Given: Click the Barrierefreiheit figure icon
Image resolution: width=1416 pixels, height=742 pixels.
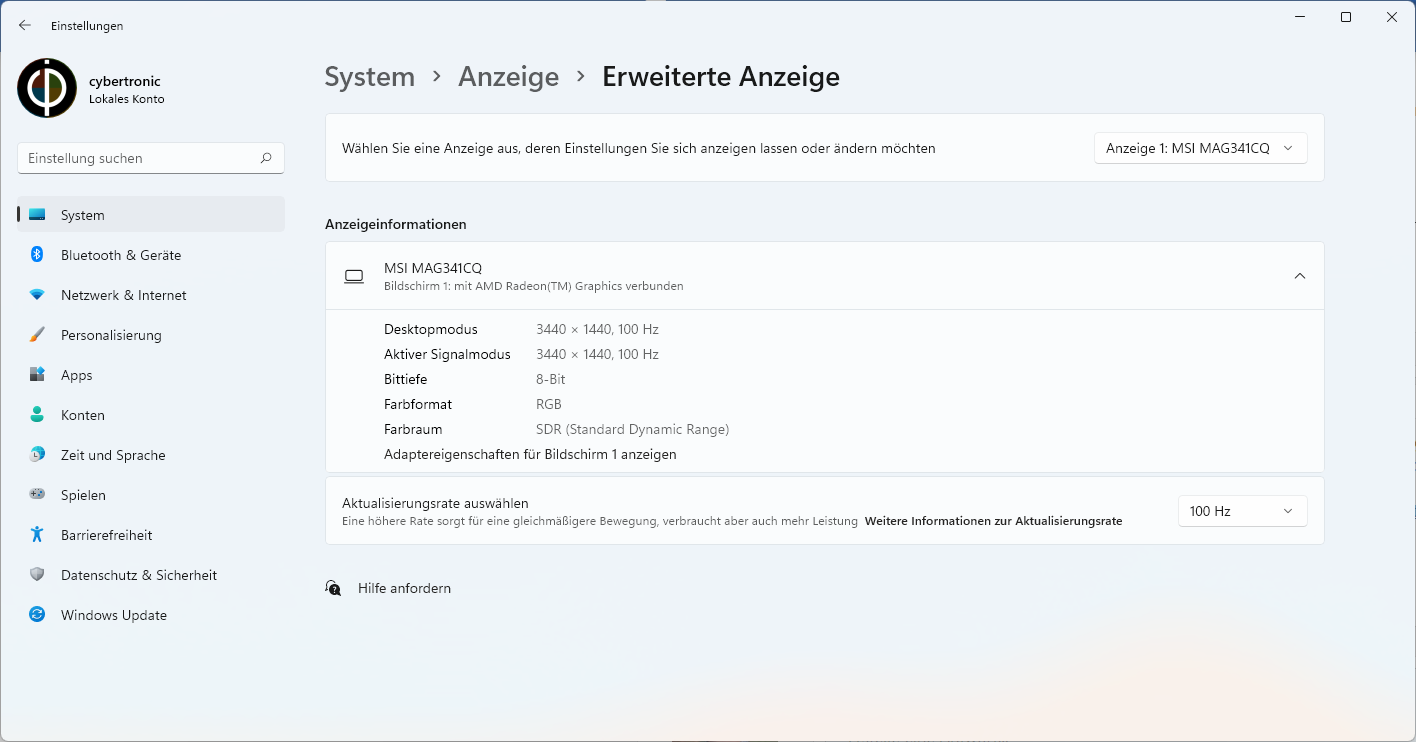Looking at the screenshot, I should [37, 535].
